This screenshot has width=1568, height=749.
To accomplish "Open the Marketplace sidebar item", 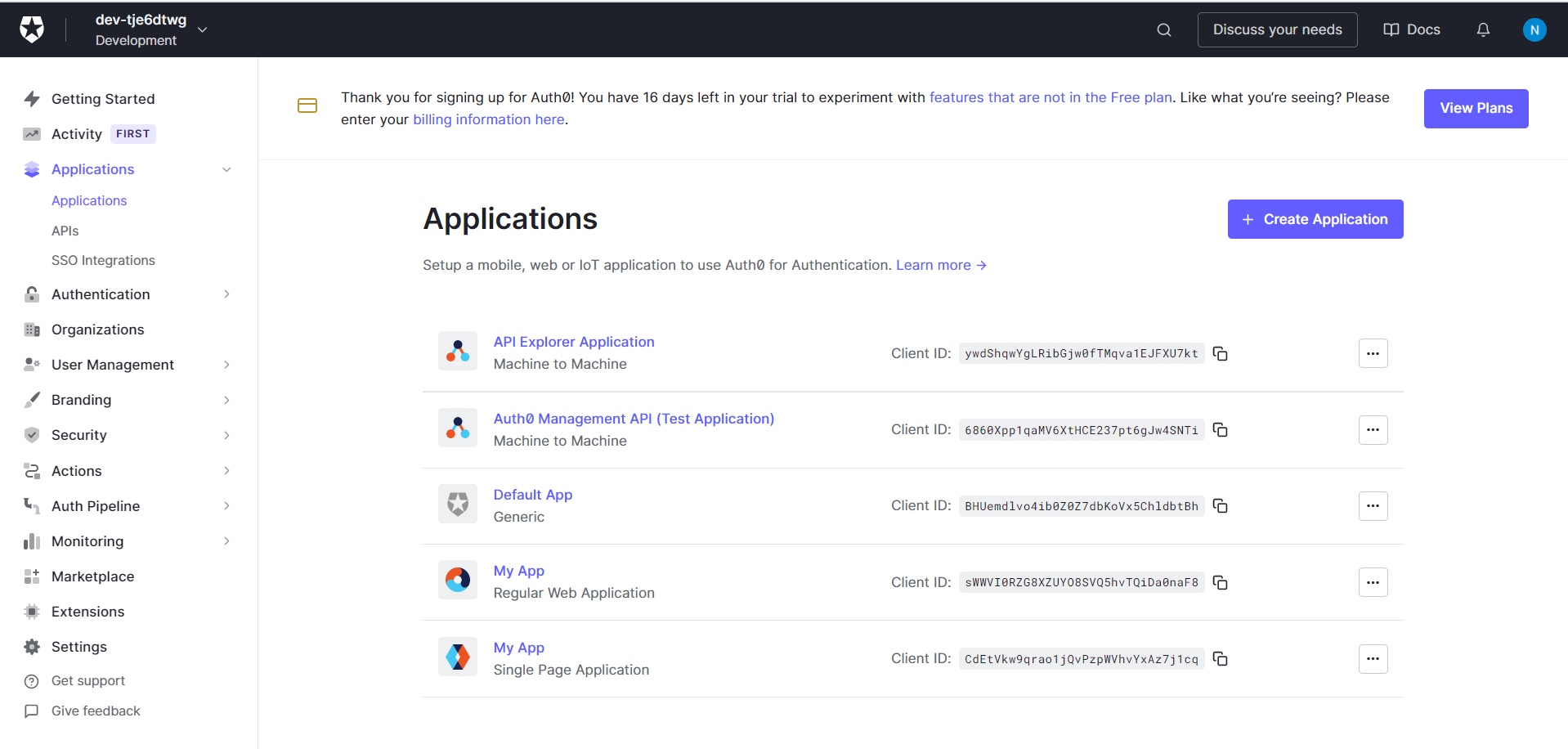I will 93,576.
